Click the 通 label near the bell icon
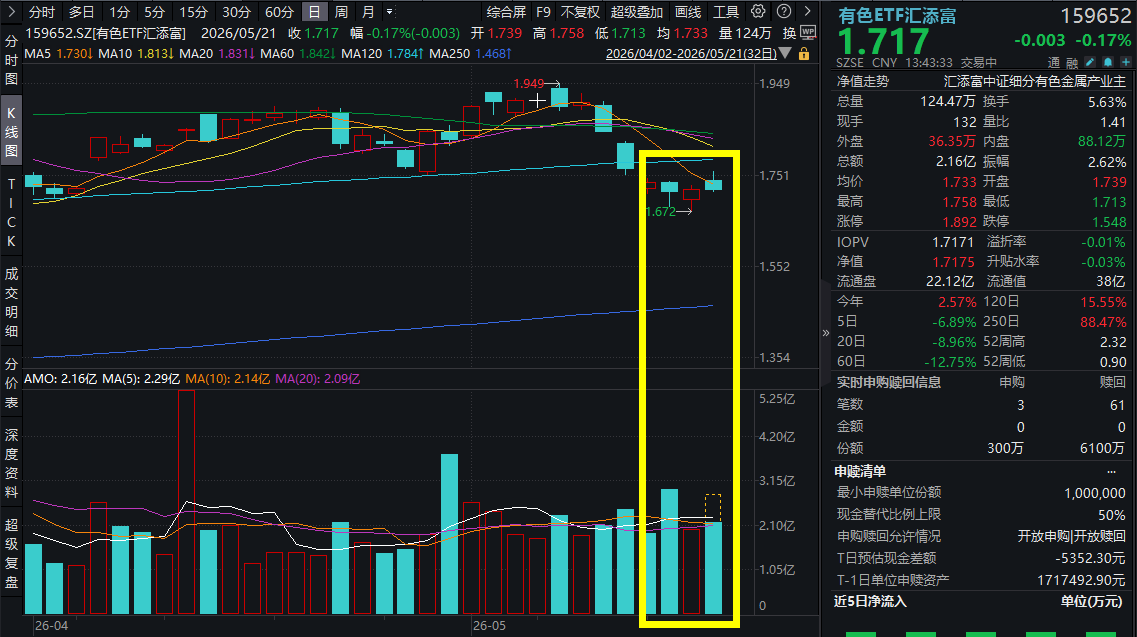1137x637 pixels. 1054,63
